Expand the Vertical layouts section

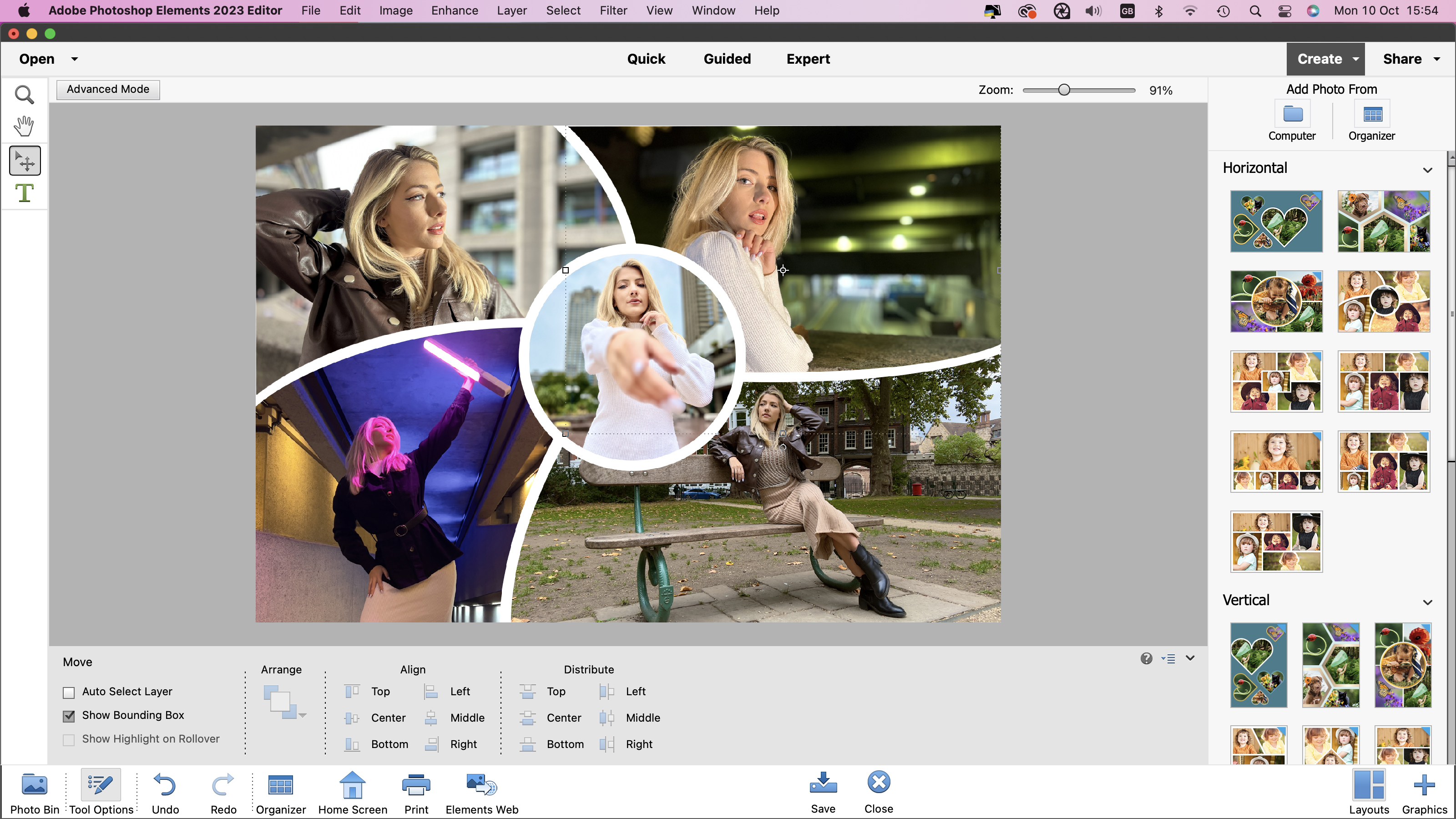[x=1428, y=601]
